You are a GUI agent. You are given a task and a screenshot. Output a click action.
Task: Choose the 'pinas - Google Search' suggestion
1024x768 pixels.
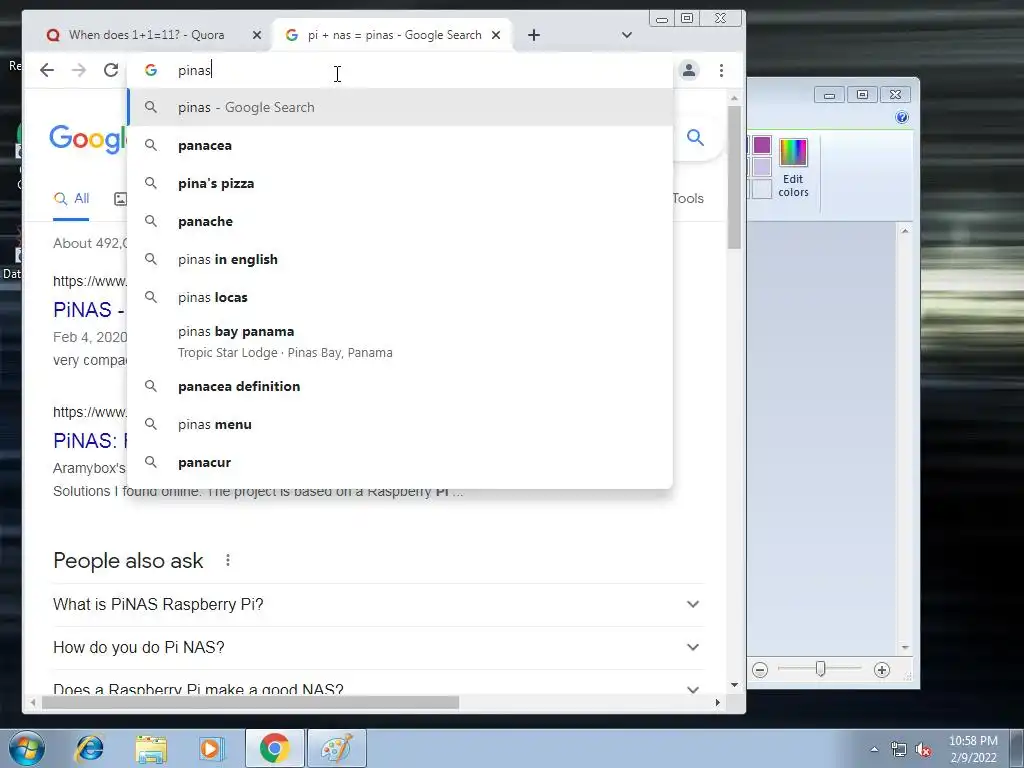click(x=400, y=107)
